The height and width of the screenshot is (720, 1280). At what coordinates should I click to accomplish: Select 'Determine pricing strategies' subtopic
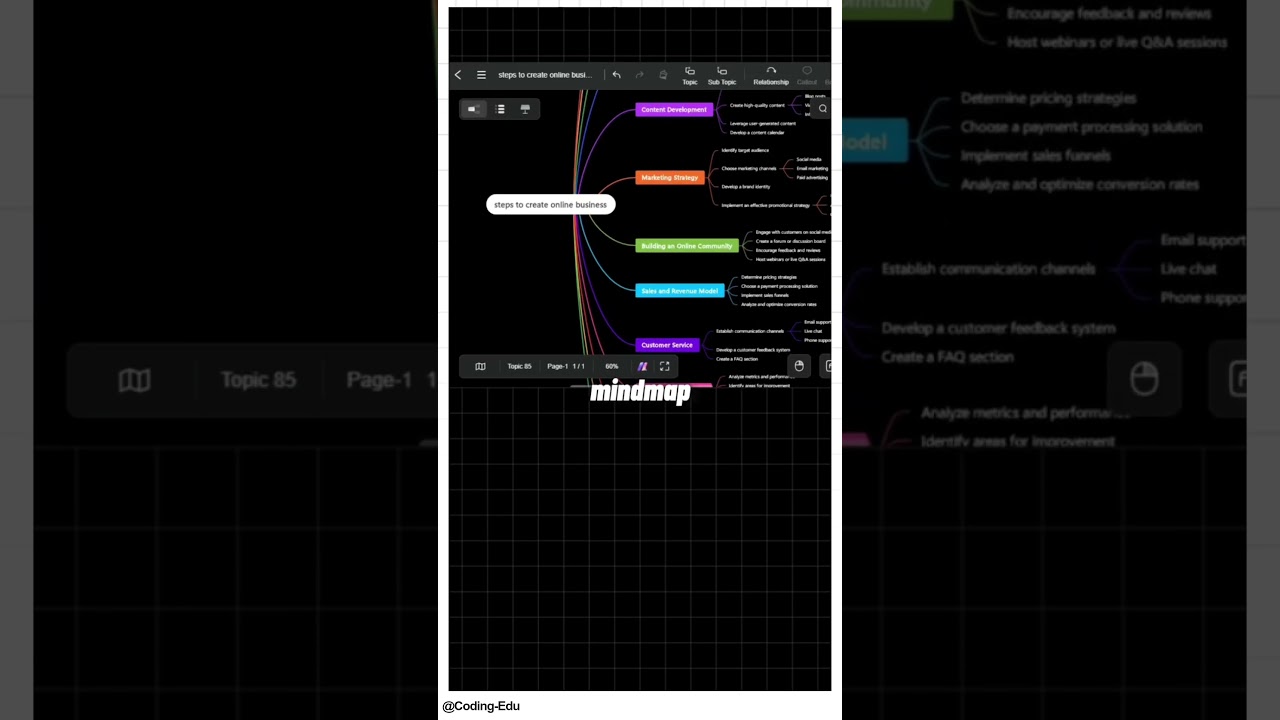(769, 277)
